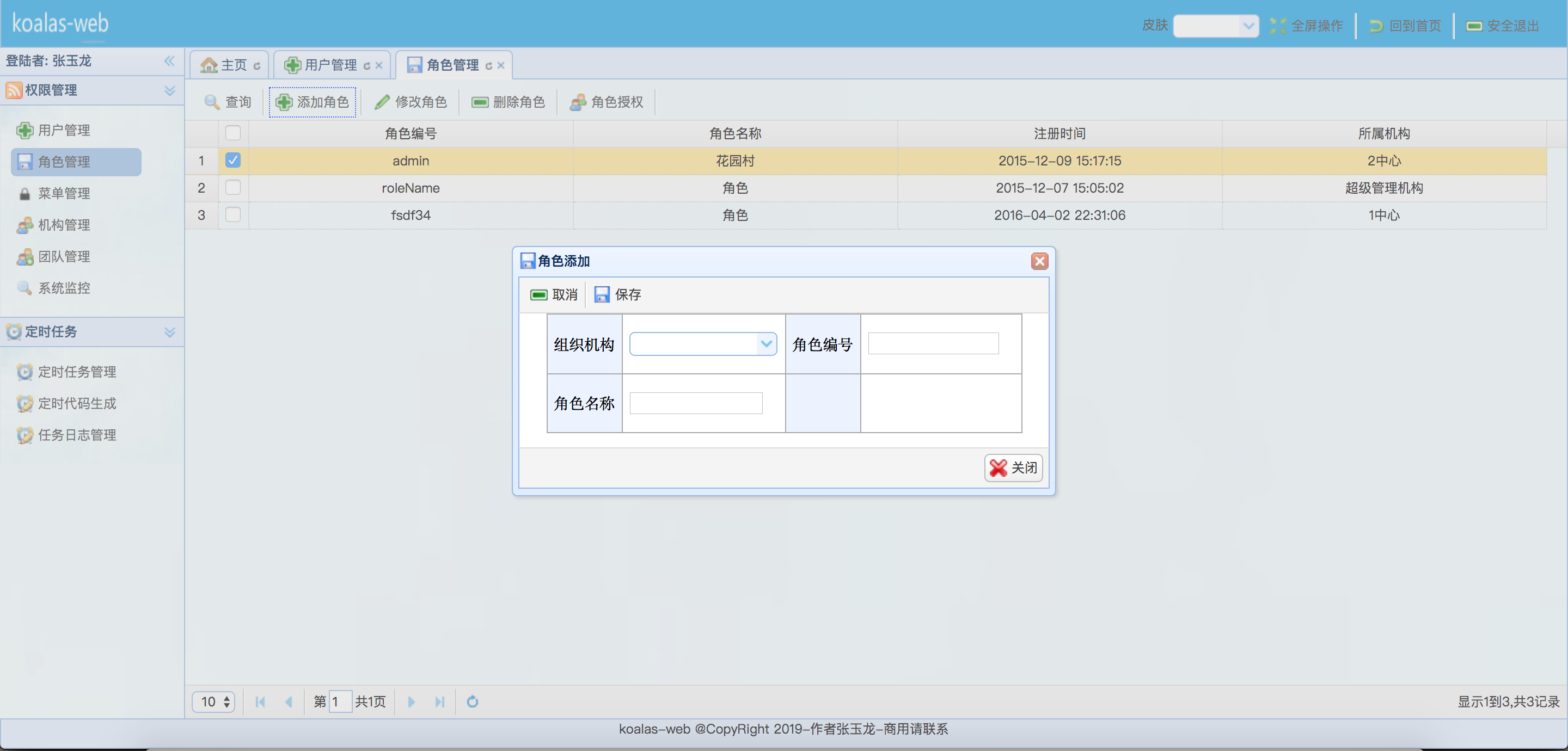The image size is (1568, 751).
Task: Go to next page in pagination
Action: pyautogui.click(x=412, y=701)
